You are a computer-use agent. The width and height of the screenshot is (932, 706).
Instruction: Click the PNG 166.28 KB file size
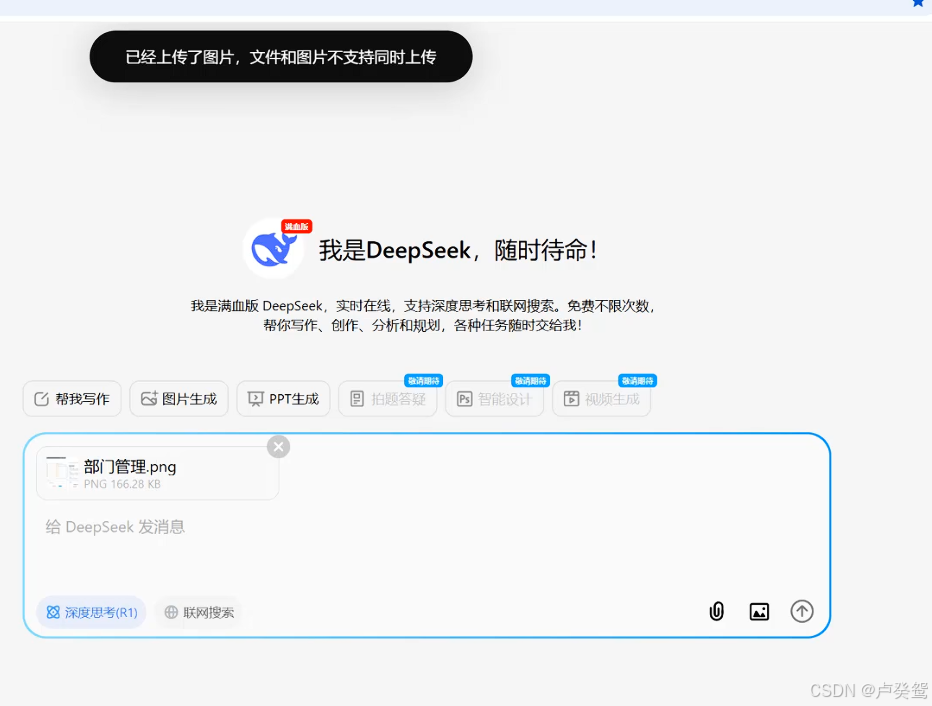[x=122, y=484]
